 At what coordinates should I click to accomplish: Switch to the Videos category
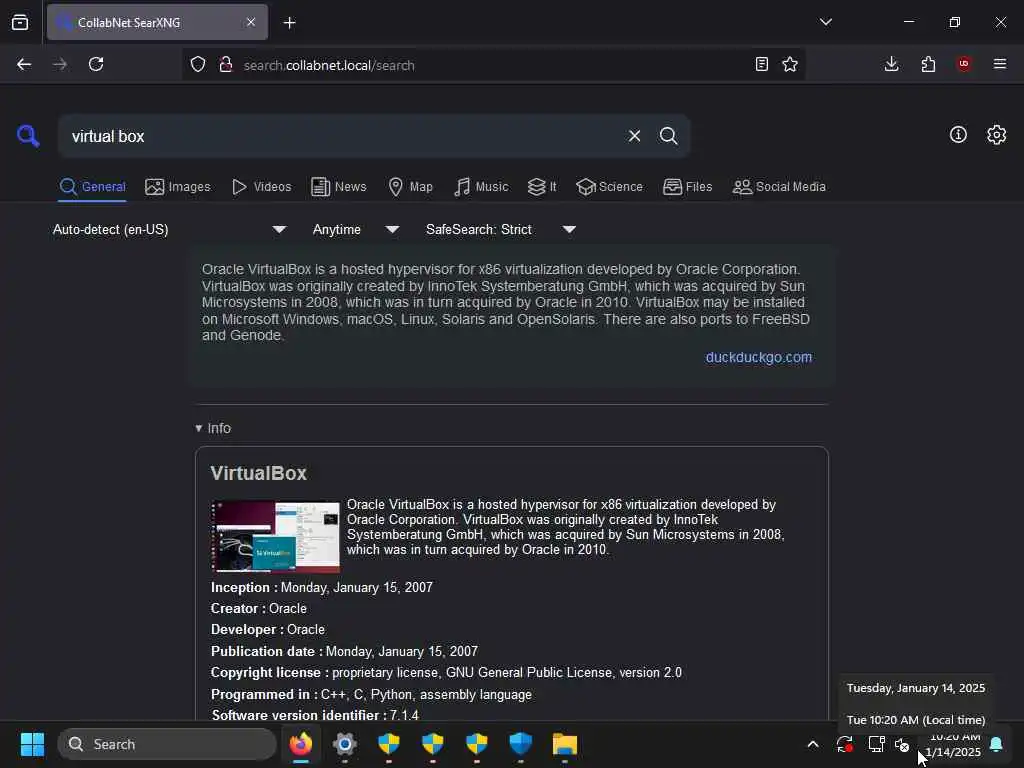[x=262, y=187]
